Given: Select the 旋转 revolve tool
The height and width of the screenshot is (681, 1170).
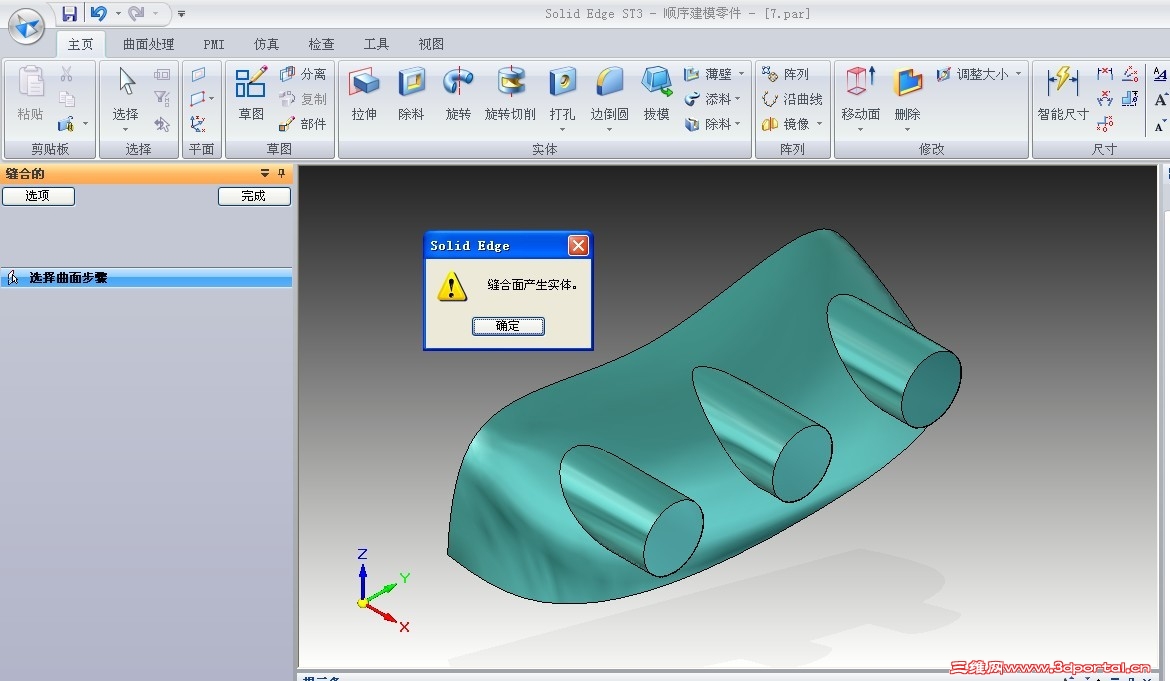Looking at the screenshot, I should [x=458, y=93].
